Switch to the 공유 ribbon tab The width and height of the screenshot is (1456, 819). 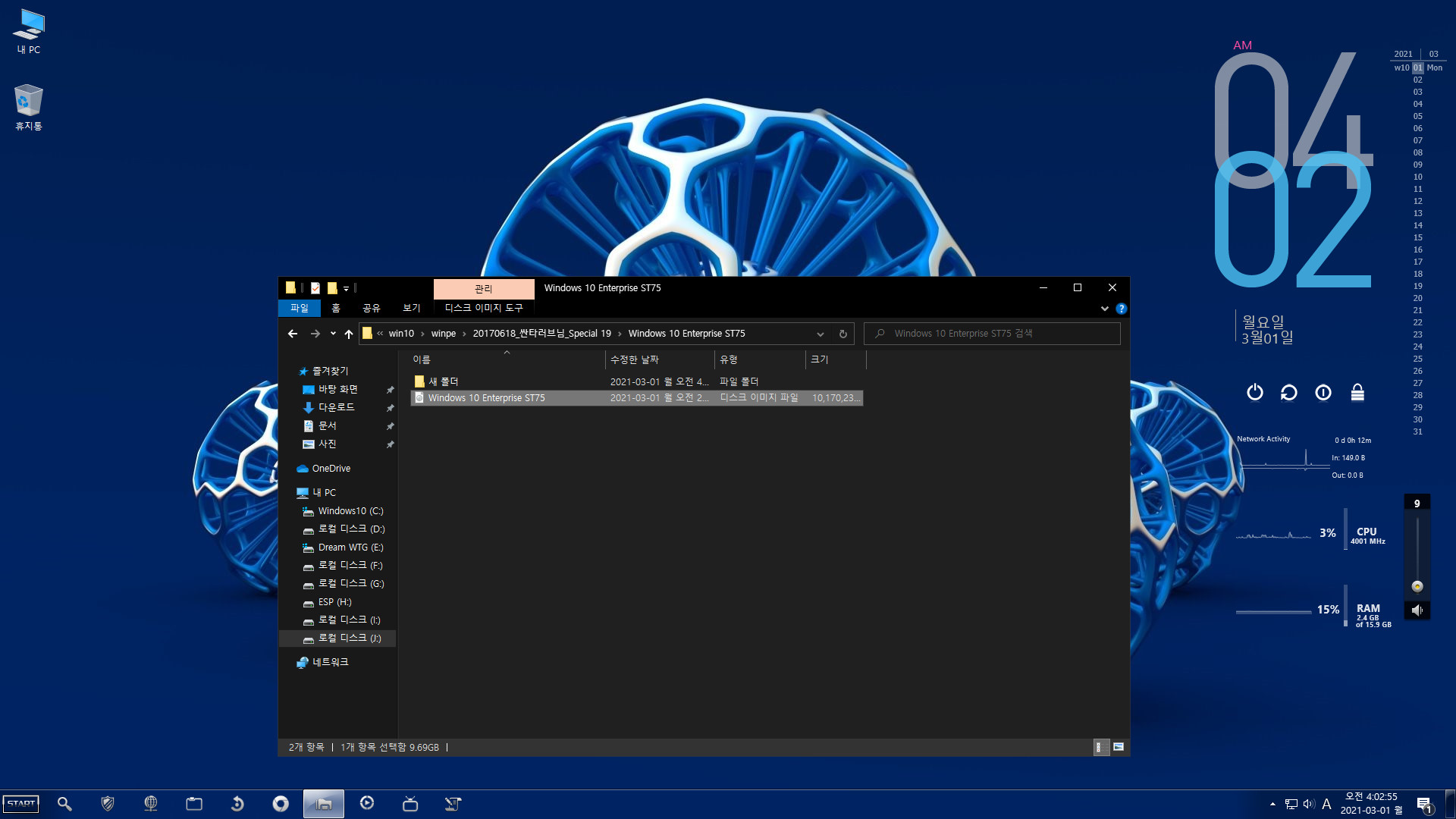coord(371,308)
